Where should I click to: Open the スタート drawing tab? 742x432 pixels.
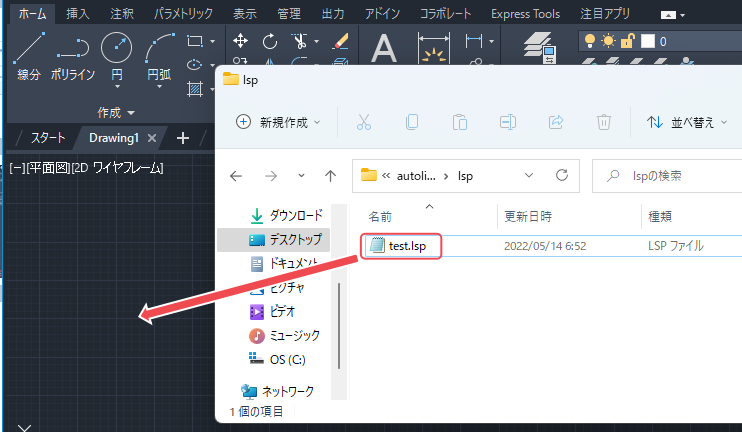(48, 138)
